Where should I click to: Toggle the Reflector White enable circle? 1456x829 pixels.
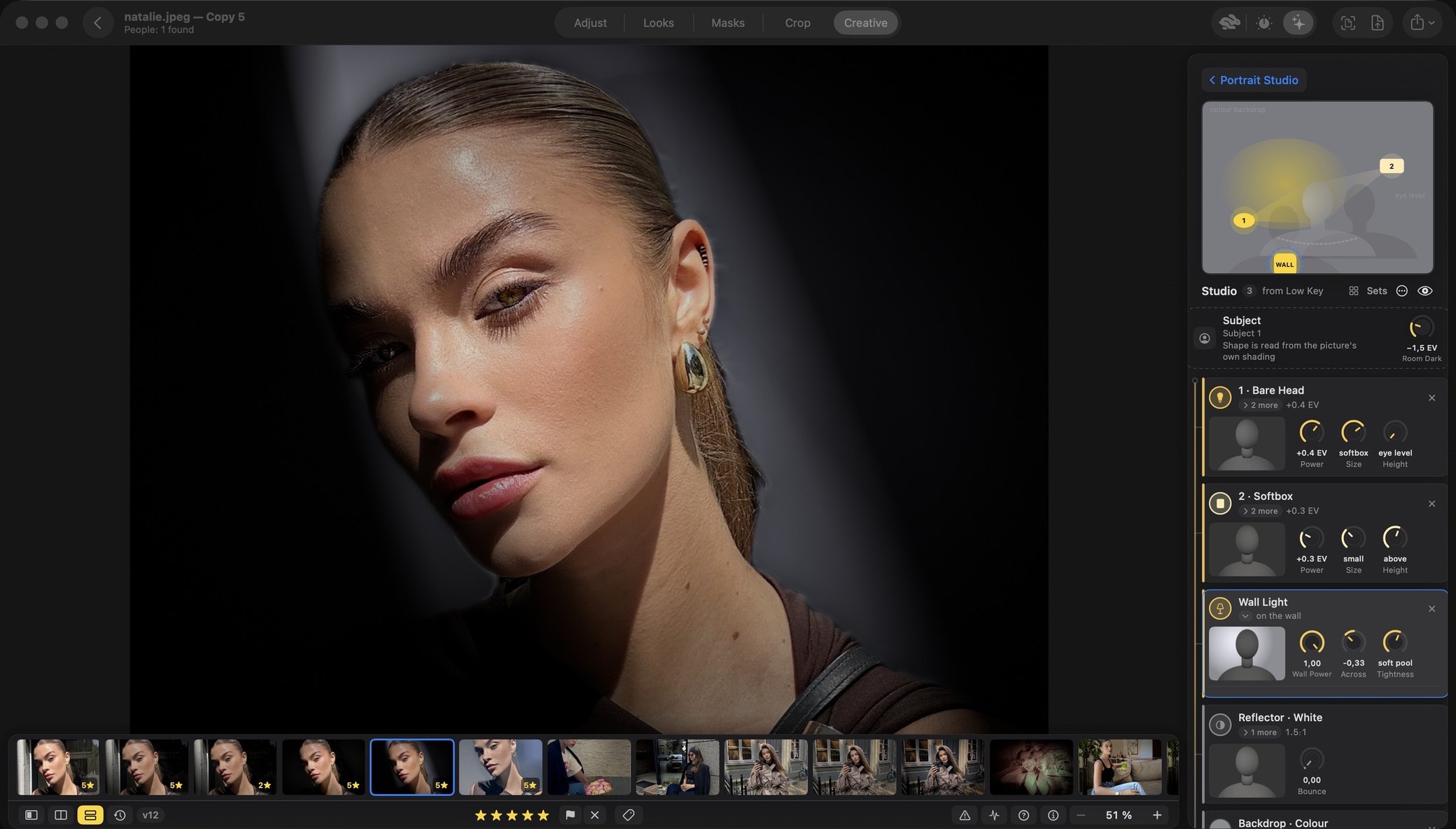[x=1219, y=725]
